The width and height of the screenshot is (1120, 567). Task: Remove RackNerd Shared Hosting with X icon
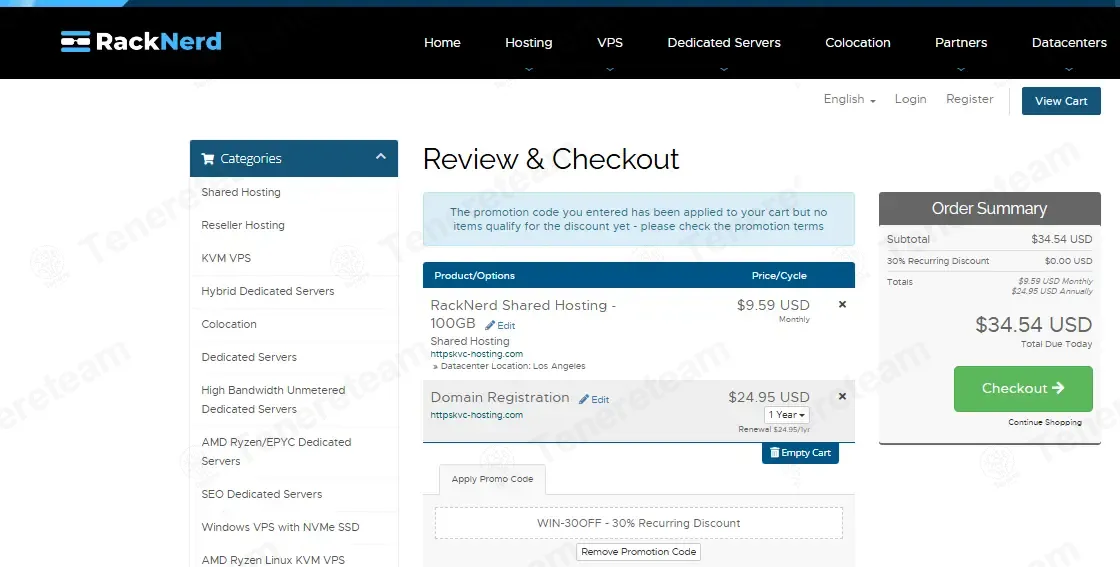click(x=842, y=304)
